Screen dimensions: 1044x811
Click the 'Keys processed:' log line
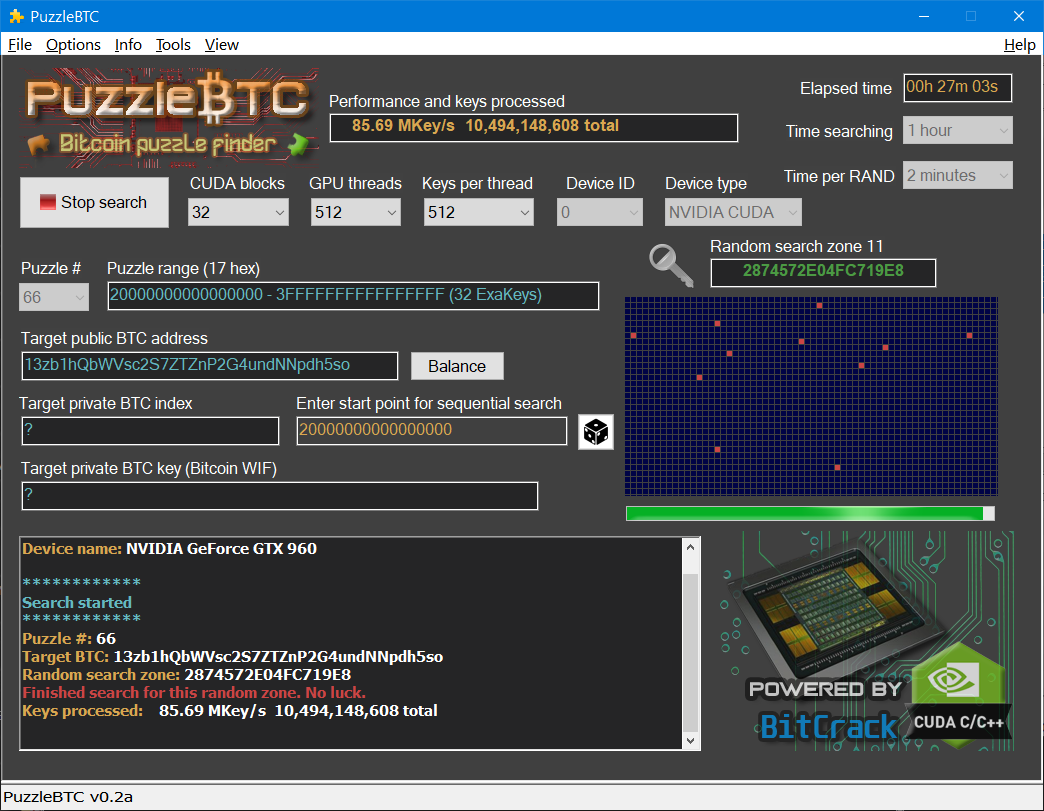pyautogui.click(x=230, y=710)
